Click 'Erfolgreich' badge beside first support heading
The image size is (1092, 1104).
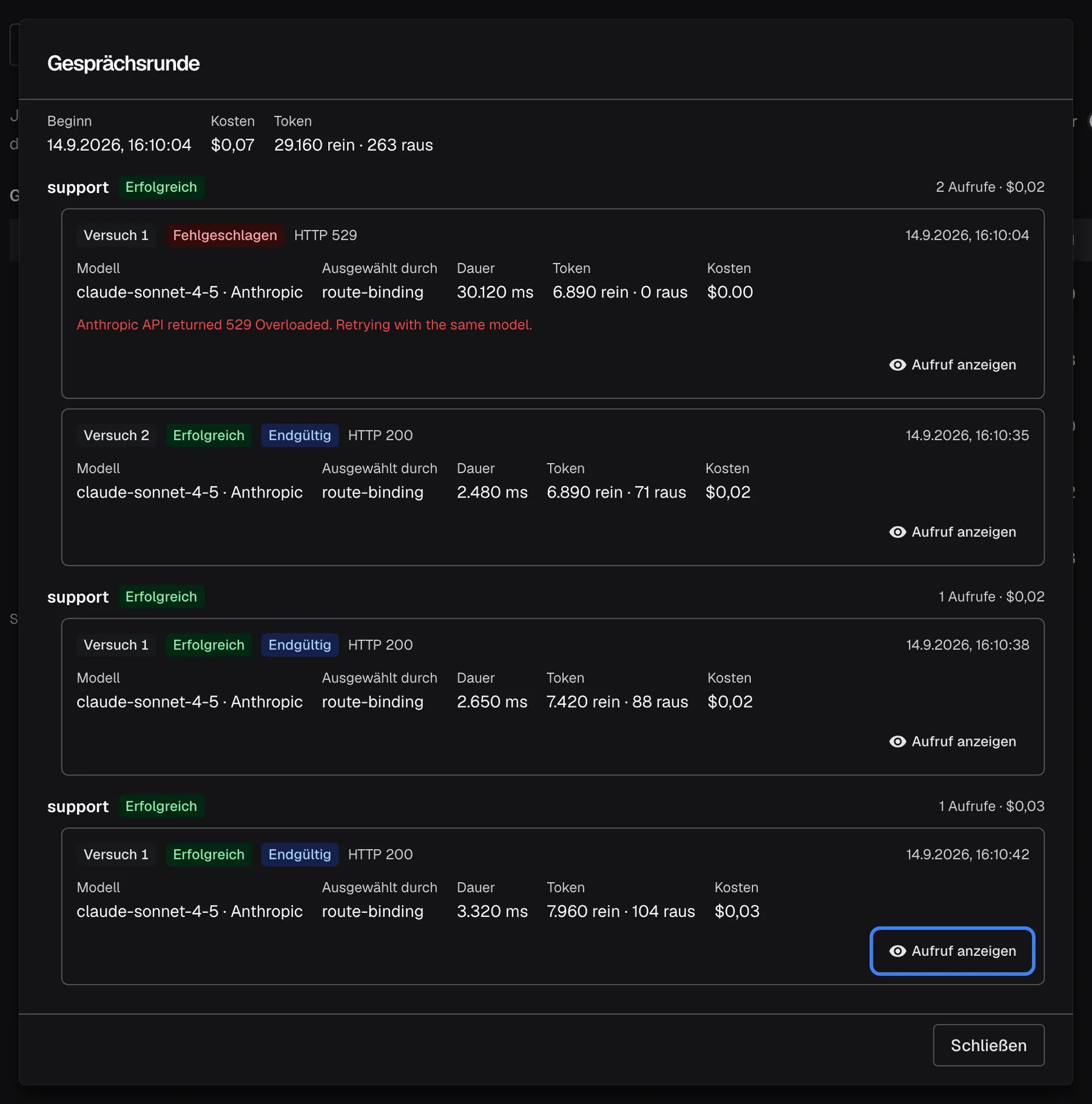click(x=161, y=187)
